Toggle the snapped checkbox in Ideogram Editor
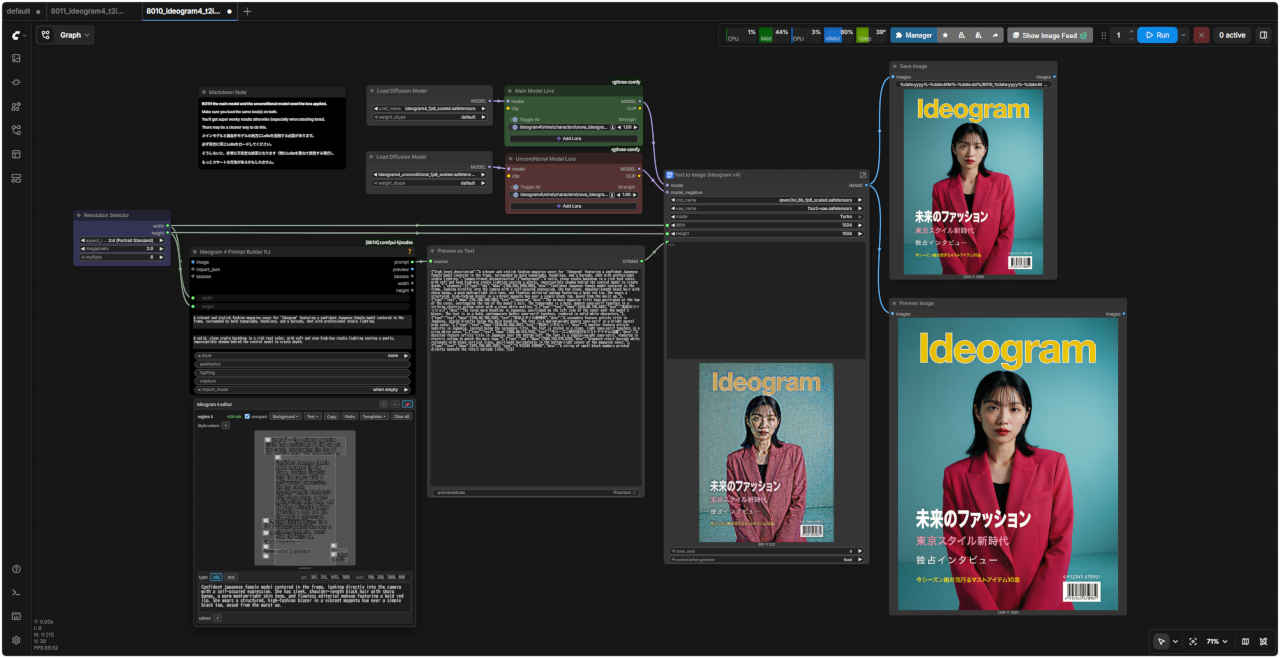This screenshot has height=658, width=1280. point(247,416)
